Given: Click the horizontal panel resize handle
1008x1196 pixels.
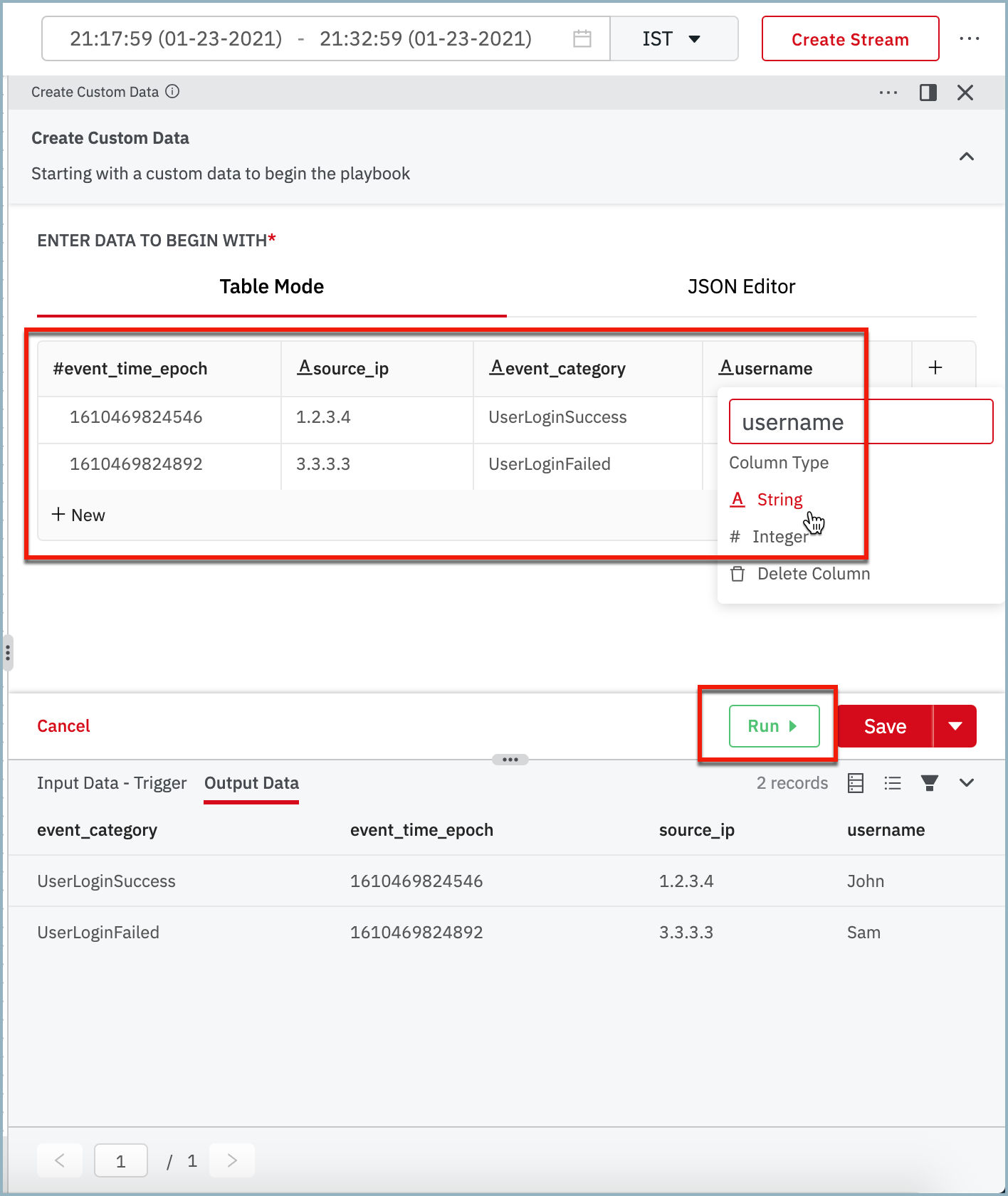Looking at the screenshot, I should 510,760.
